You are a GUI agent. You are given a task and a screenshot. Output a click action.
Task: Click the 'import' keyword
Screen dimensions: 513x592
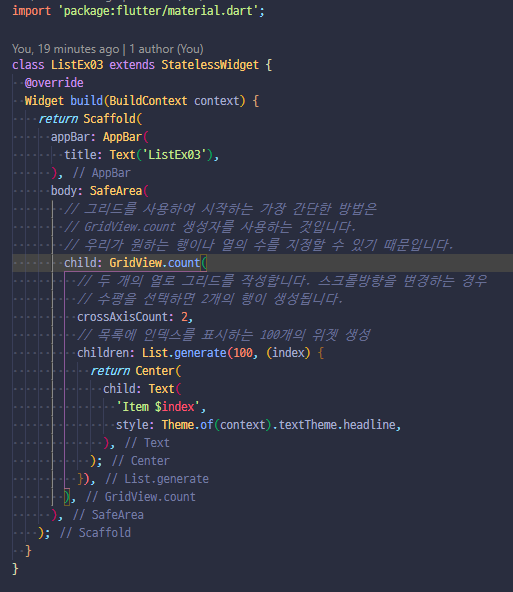31,11
